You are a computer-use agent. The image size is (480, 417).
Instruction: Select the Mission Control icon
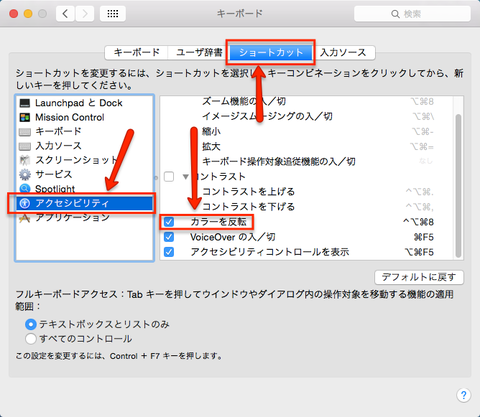click(x=25, y=117)
